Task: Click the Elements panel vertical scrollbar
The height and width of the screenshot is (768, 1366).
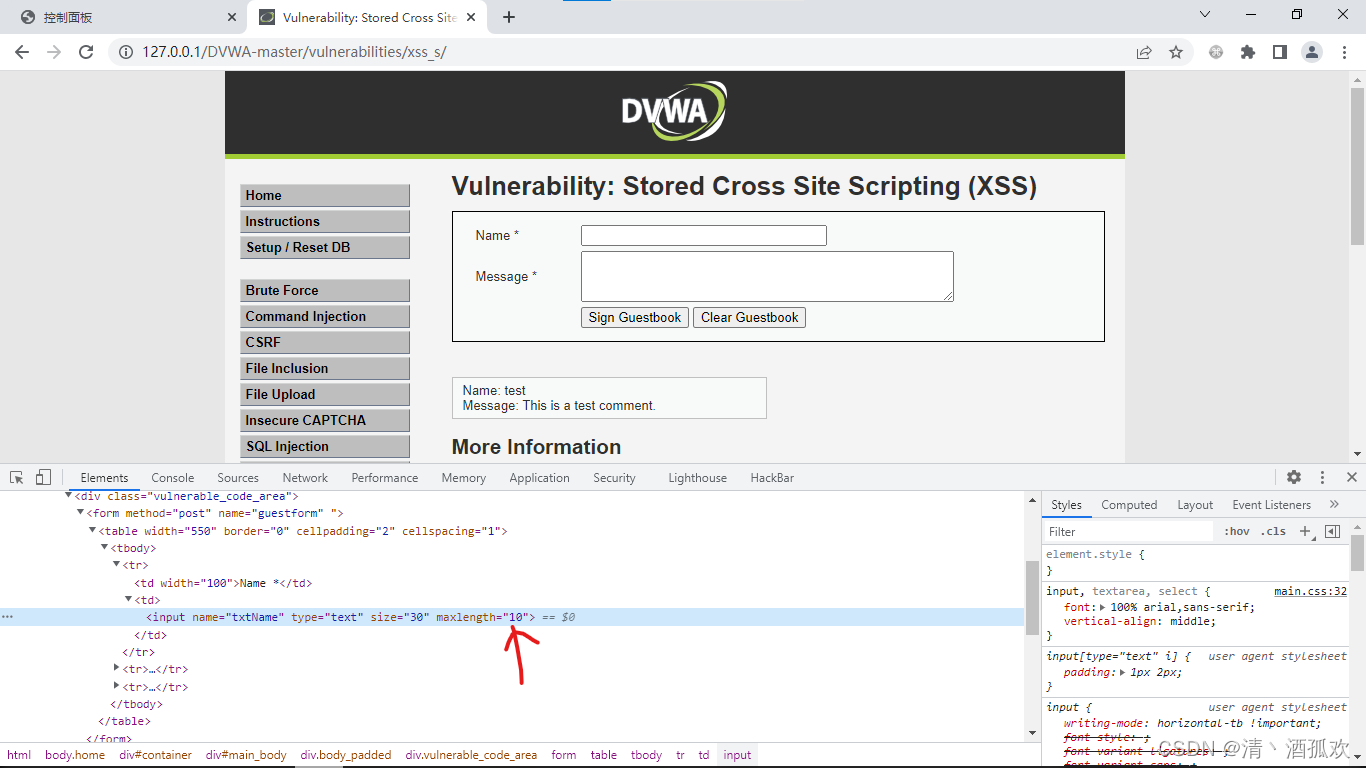Action: [1032, 598]
